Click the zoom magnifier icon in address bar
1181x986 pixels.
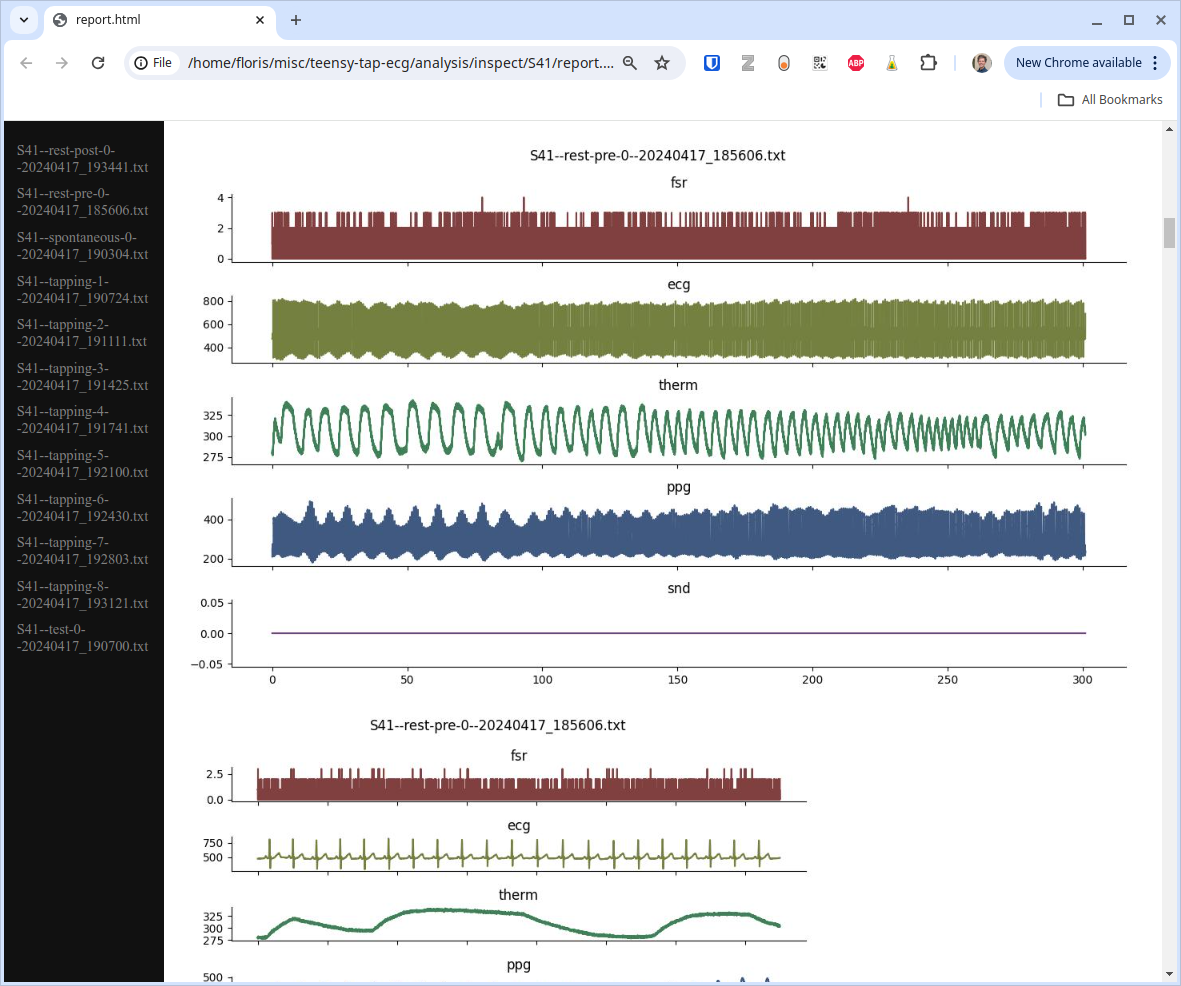630,63
